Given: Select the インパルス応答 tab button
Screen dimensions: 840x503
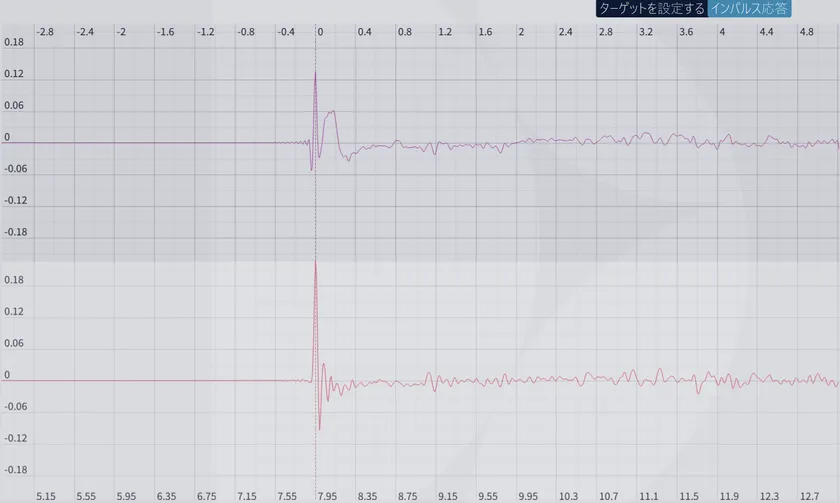Looking at the screenshot, I should click(x=749, y=9).
